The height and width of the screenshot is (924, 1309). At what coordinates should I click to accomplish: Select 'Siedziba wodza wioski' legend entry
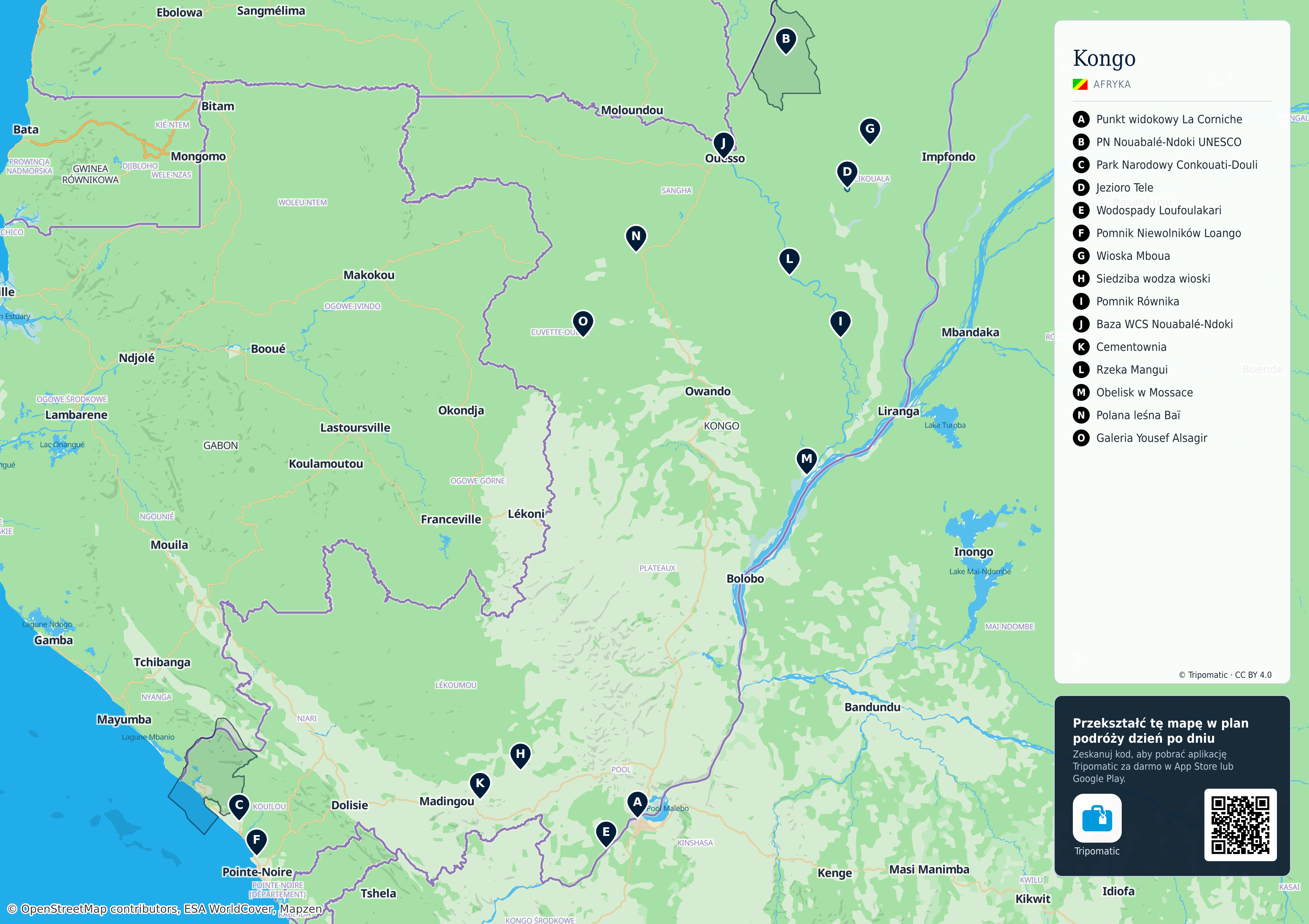[x=1153, y=279]
